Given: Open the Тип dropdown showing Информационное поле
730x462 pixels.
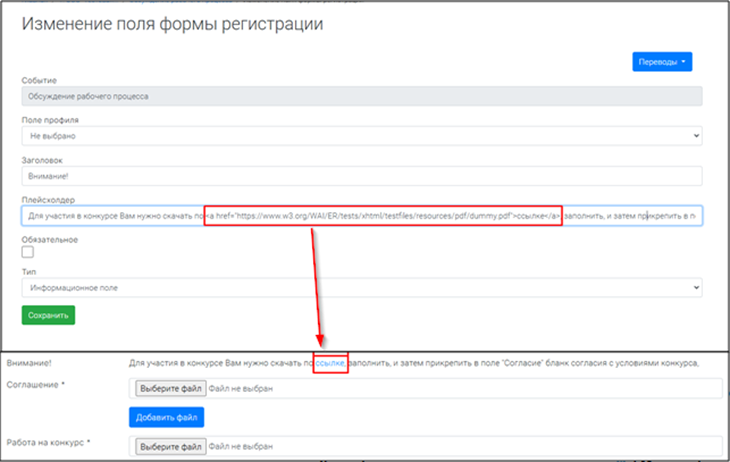Looking at the screenshot, I should pyautogui.click(x=361, y=287).
